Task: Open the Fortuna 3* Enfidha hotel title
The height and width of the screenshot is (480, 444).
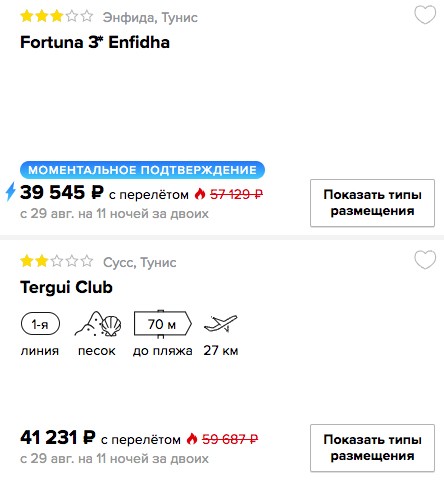Action: click(x=95, y=42)
